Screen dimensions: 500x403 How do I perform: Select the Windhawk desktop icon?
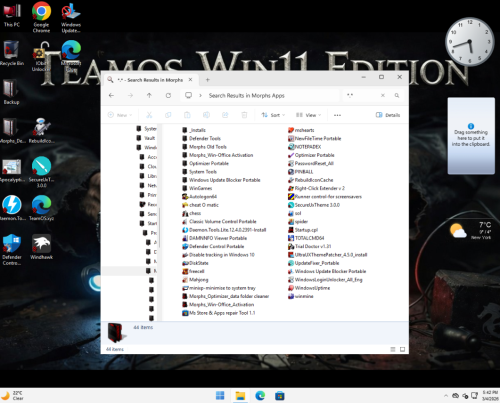[41, 247]
